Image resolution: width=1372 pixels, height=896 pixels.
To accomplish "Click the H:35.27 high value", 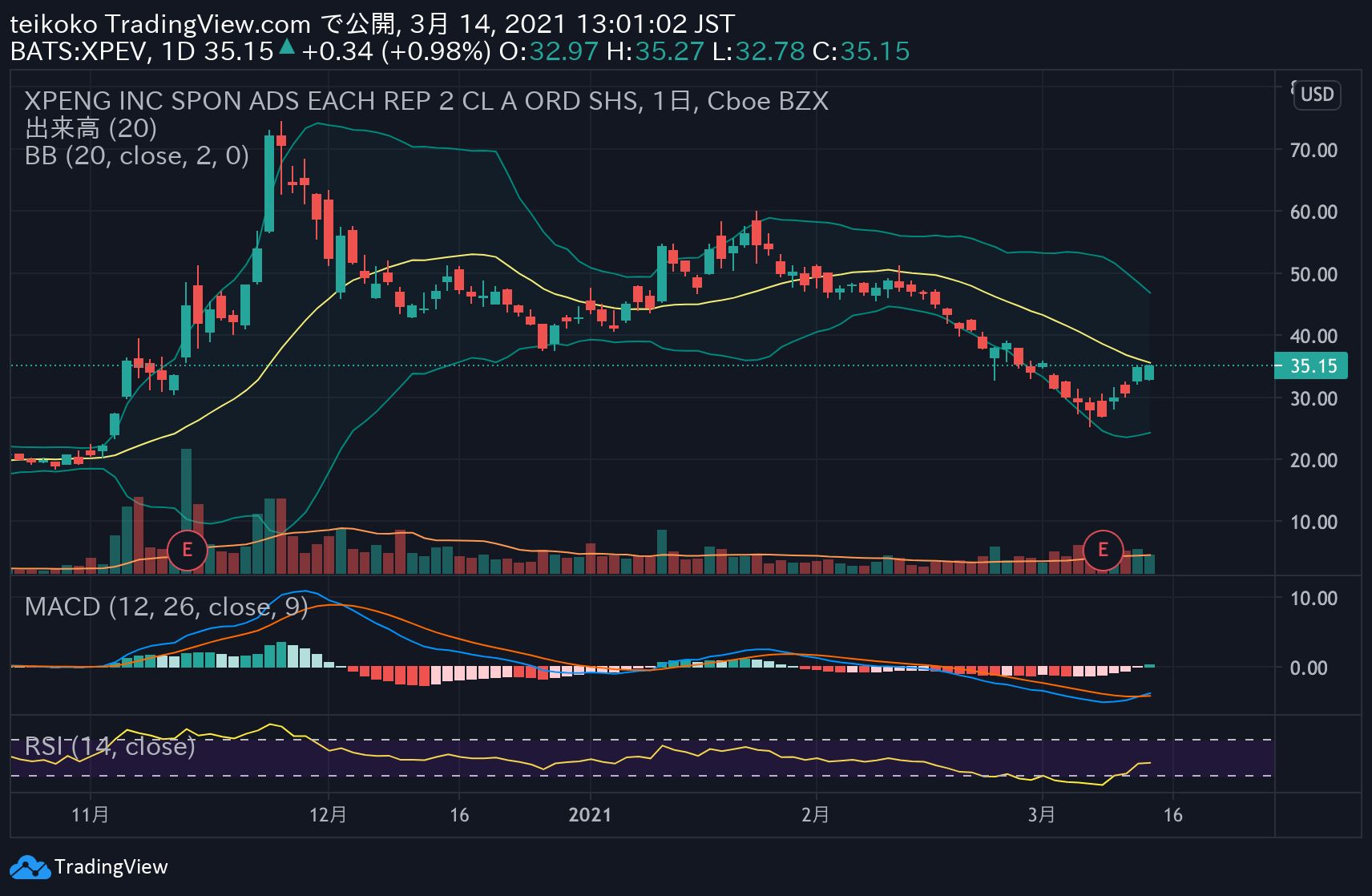I will [x=656, y=51].
